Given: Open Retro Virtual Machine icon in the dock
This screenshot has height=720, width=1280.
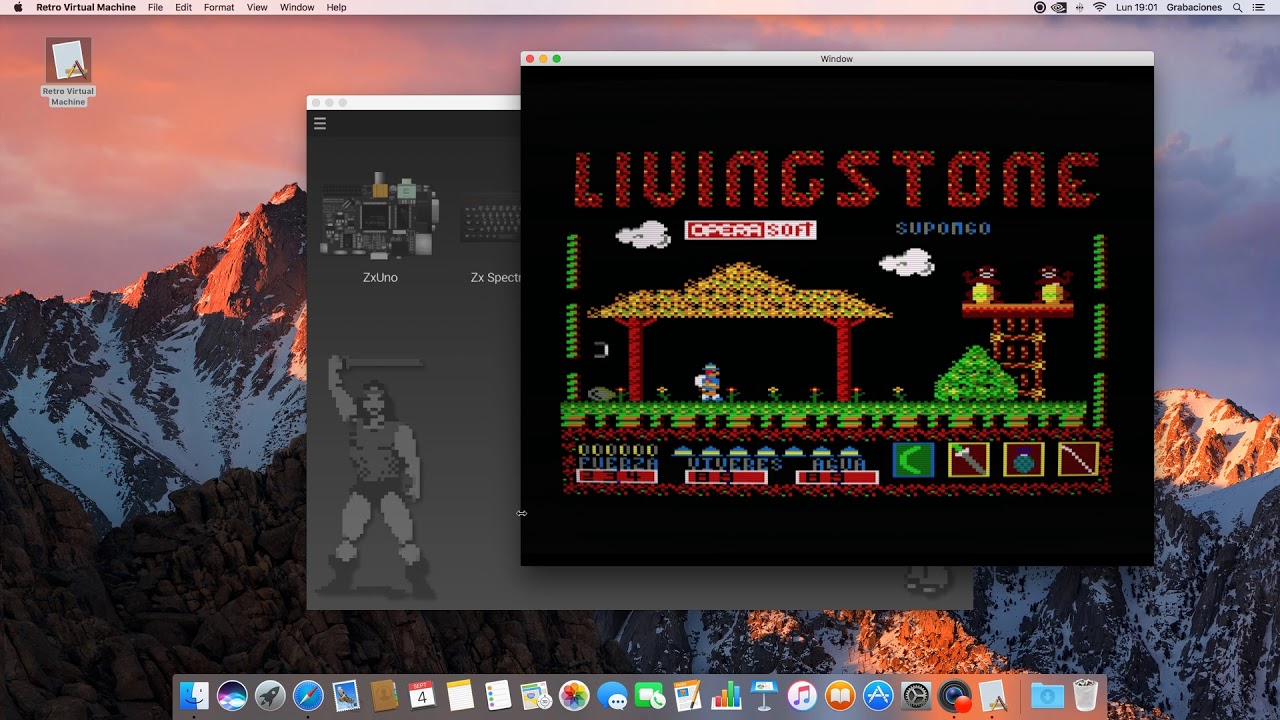Looking at the screenshot, I should 993,695.
